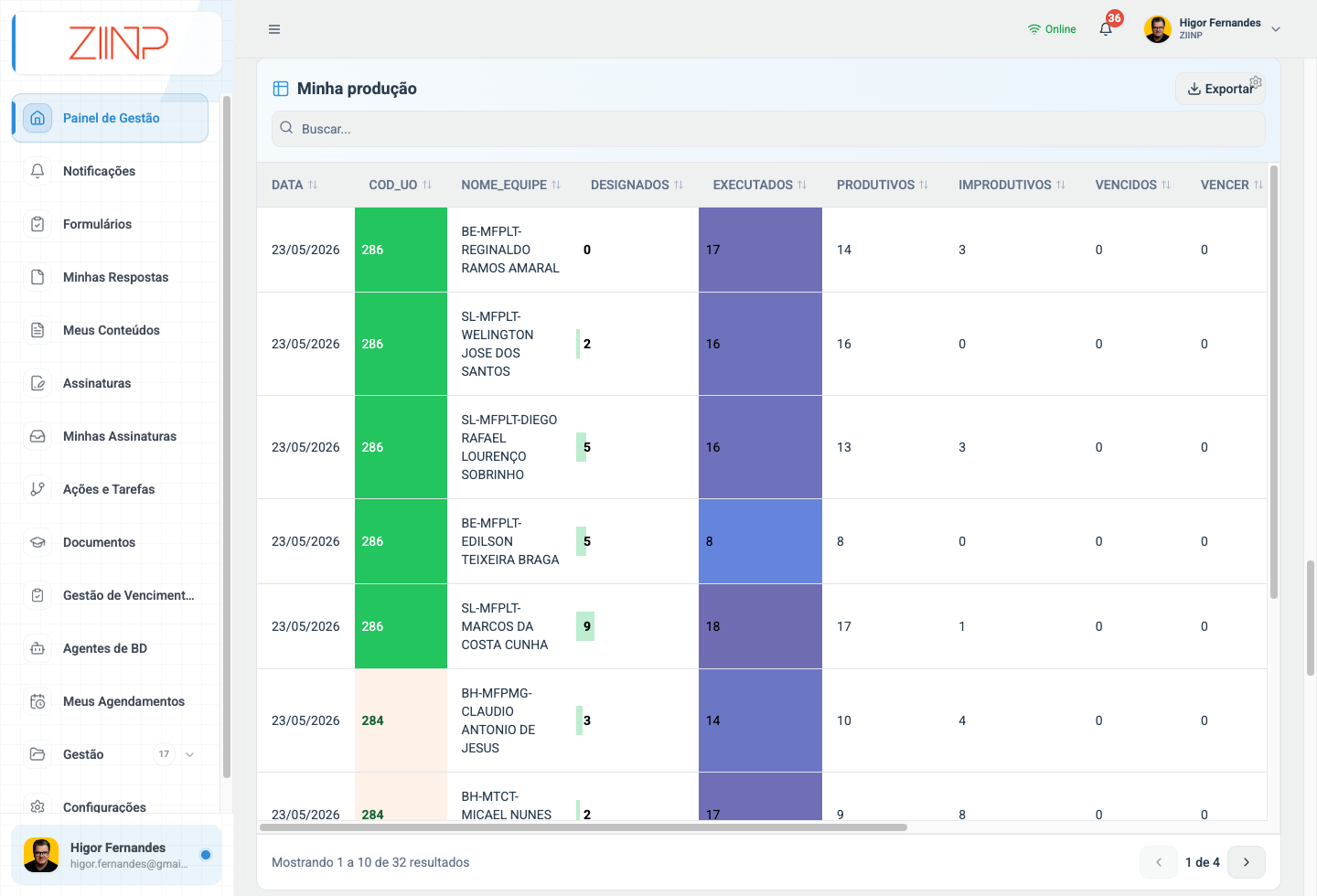The width and height of the screenshot is (1317, 896).
Task: Go to next results page
Action: [1247, 862]
